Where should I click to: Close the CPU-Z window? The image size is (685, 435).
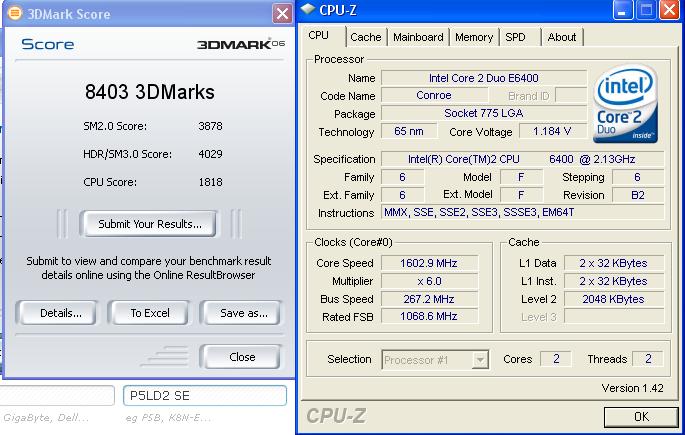[x=669, y=10]
